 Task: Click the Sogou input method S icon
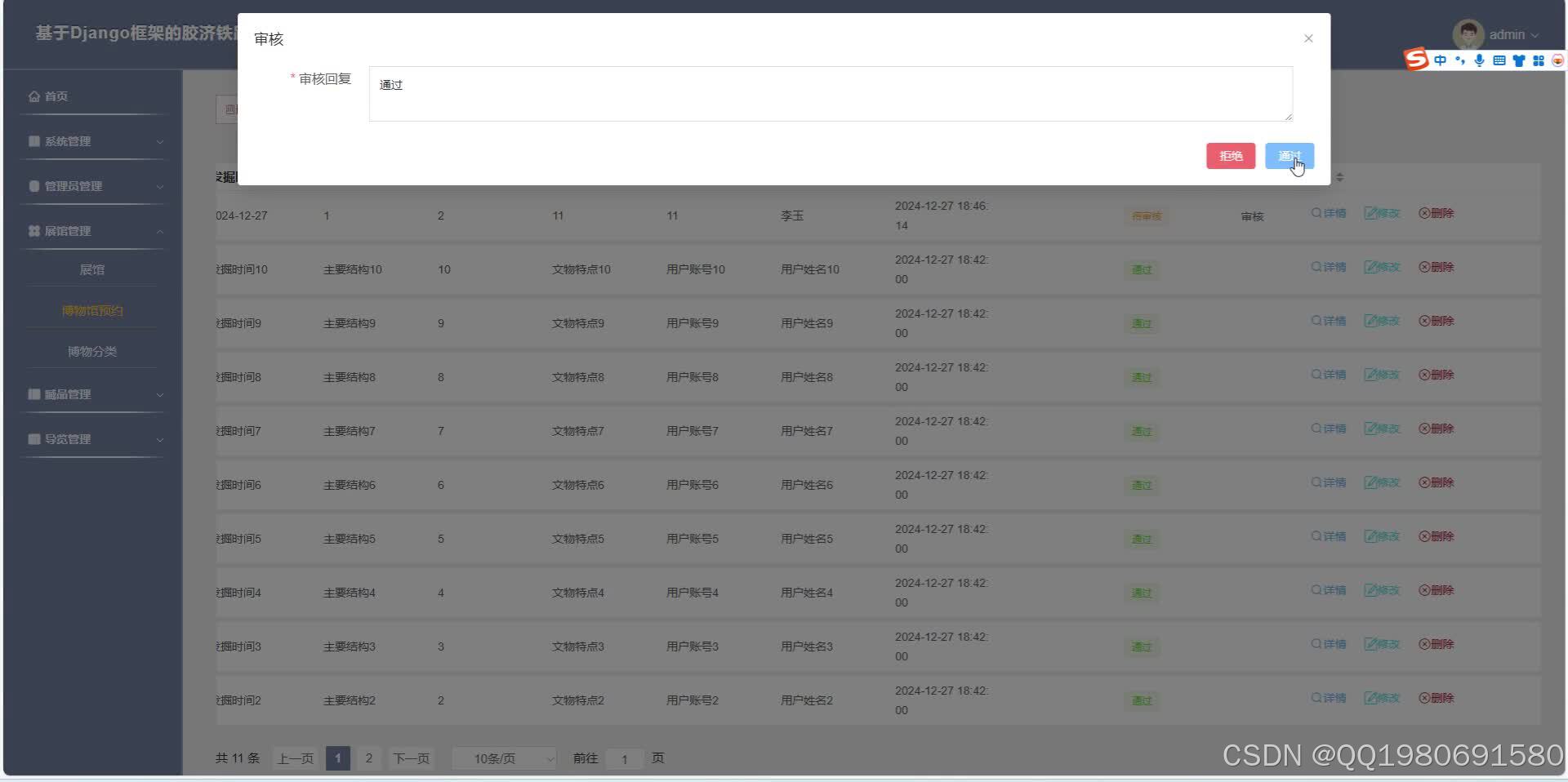click(1416, 60)
